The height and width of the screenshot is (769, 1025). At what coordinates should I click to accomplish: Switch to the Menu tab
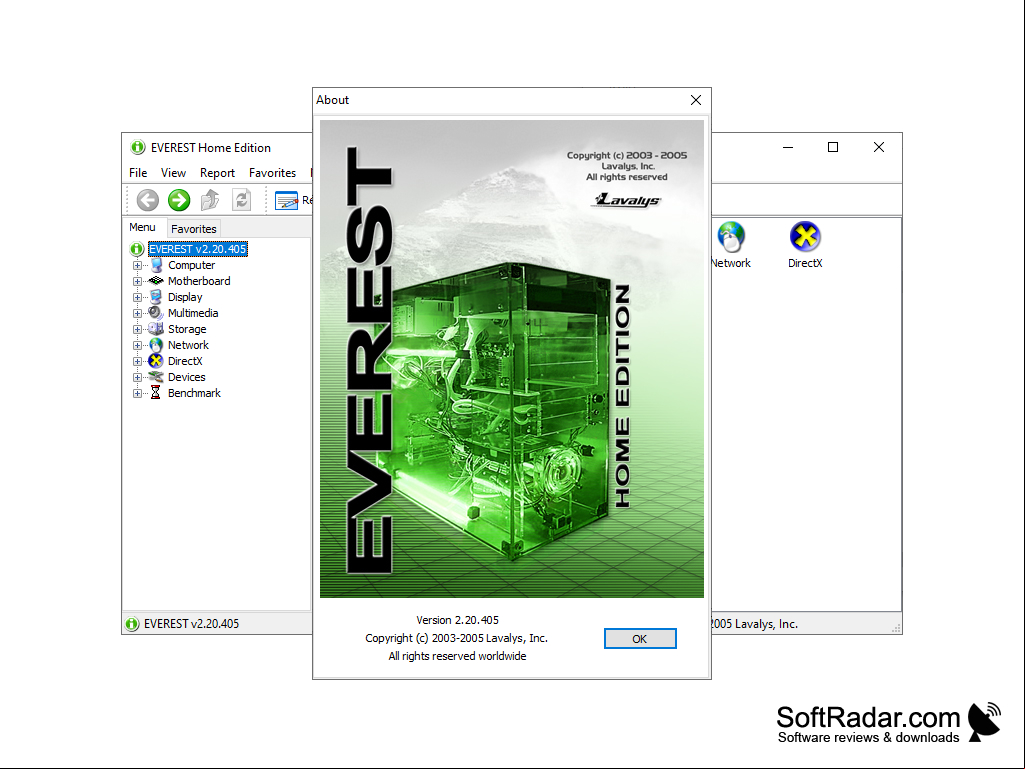pyautogui.click(x=143, y=228)
